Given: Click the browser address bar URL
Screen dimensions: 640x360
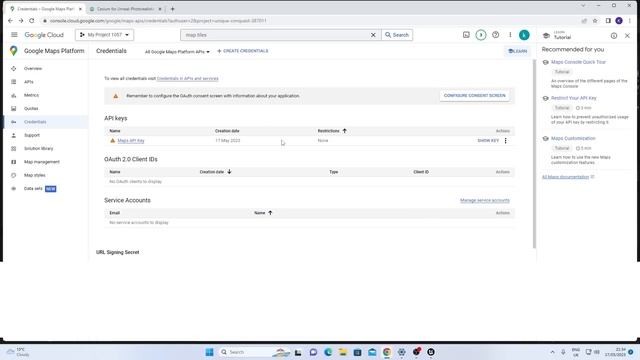Looking at the screenshot, I should tap(158, 21).
